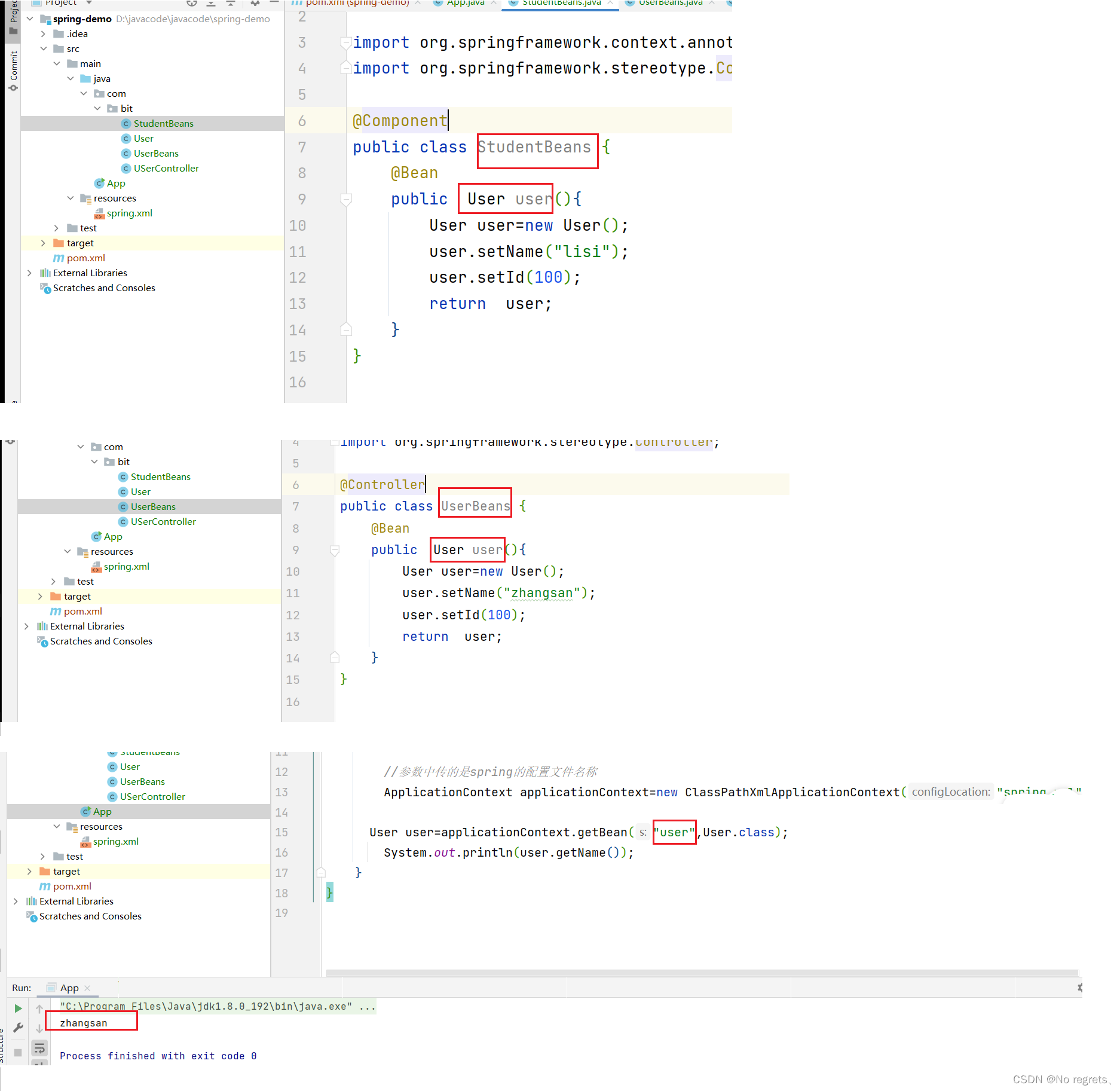Click the down arrow beside console output
This screenshot has height=1091, width=1120.
[39, 1028]
